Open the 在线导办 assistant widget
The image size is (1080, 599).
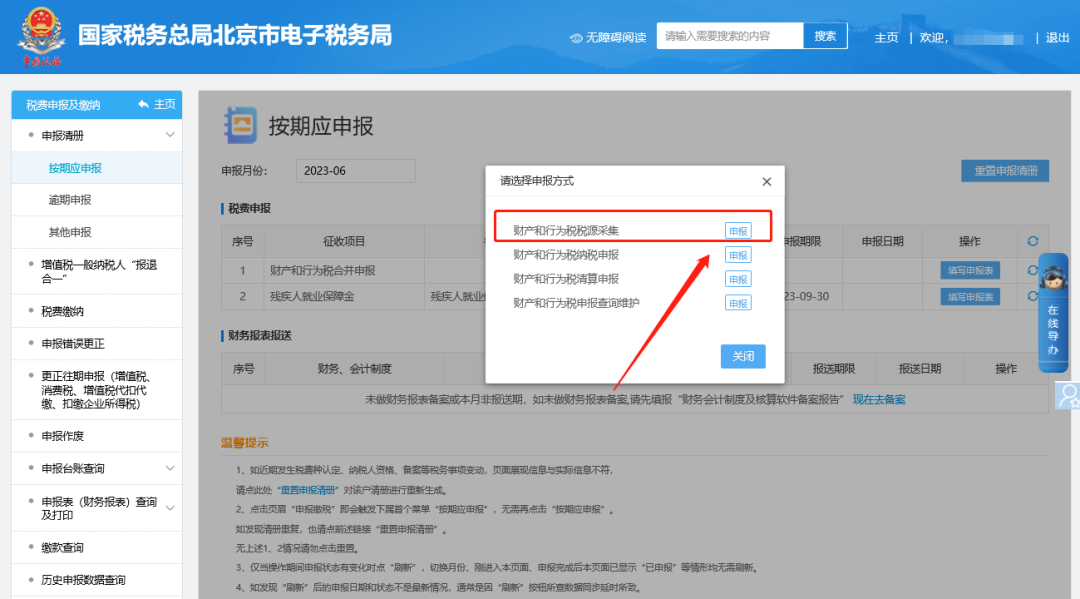(x=1053, y=312)
